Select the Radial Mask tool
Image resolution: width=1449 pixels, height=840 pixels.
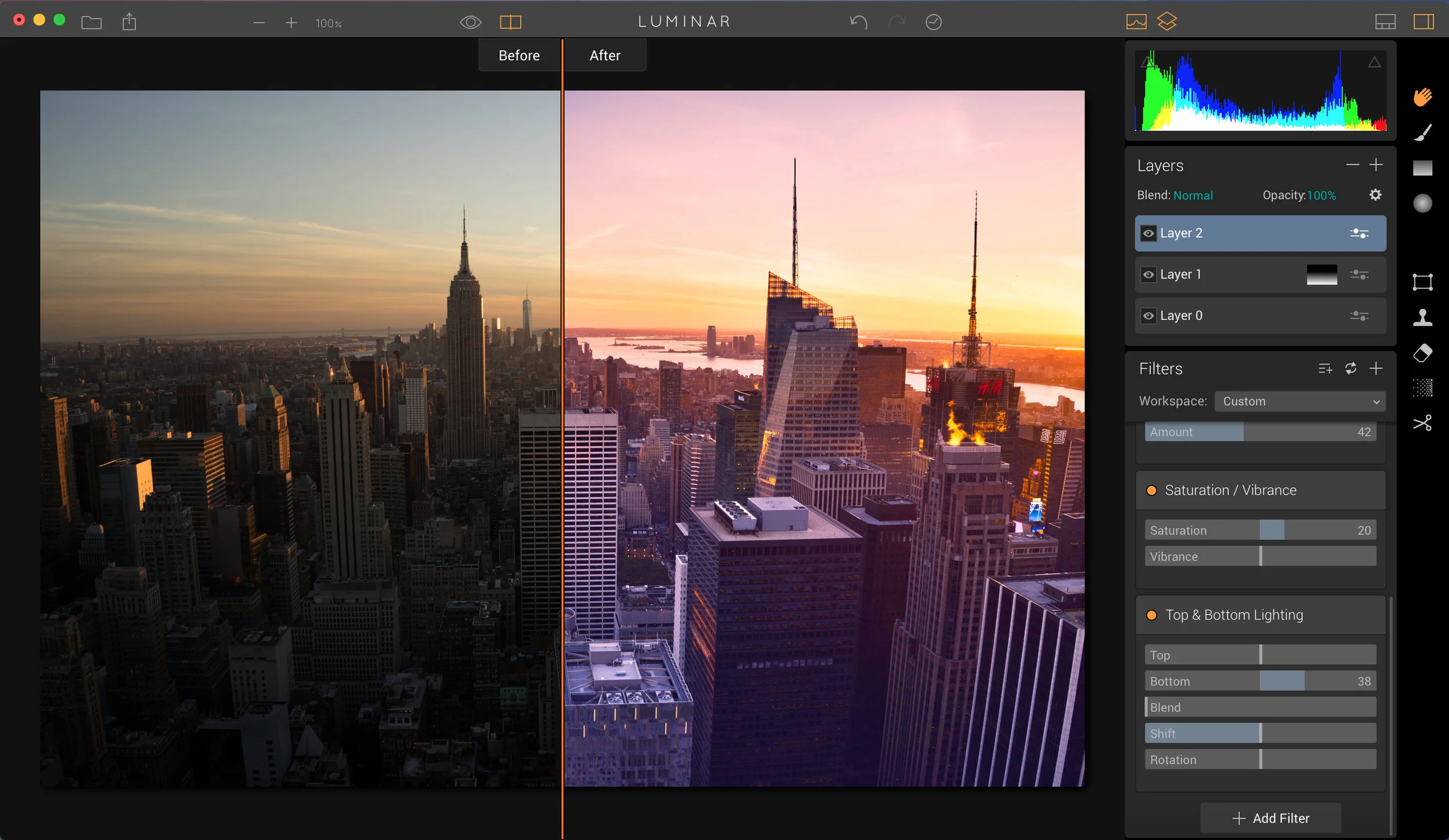coord(1423,203)
